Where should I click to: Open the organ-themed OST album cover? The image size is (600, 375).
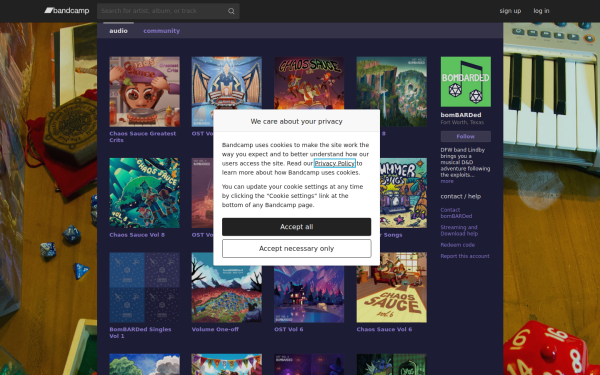pos(227,83)
